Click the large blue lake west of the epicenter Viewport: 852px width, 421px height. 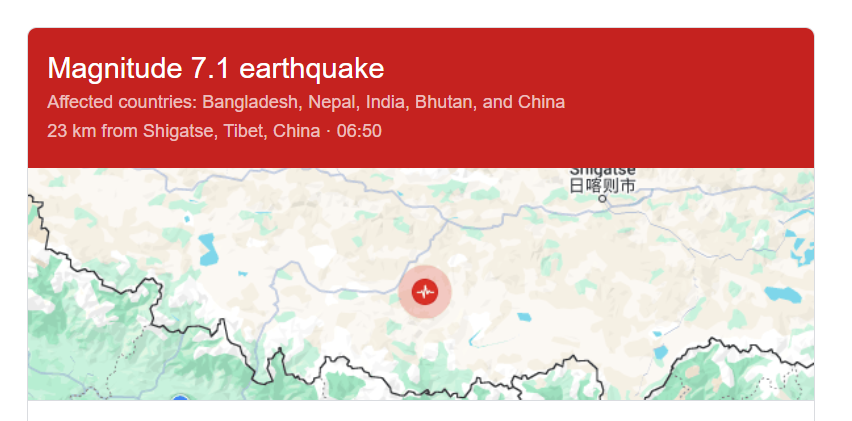[x=209, y=249]
